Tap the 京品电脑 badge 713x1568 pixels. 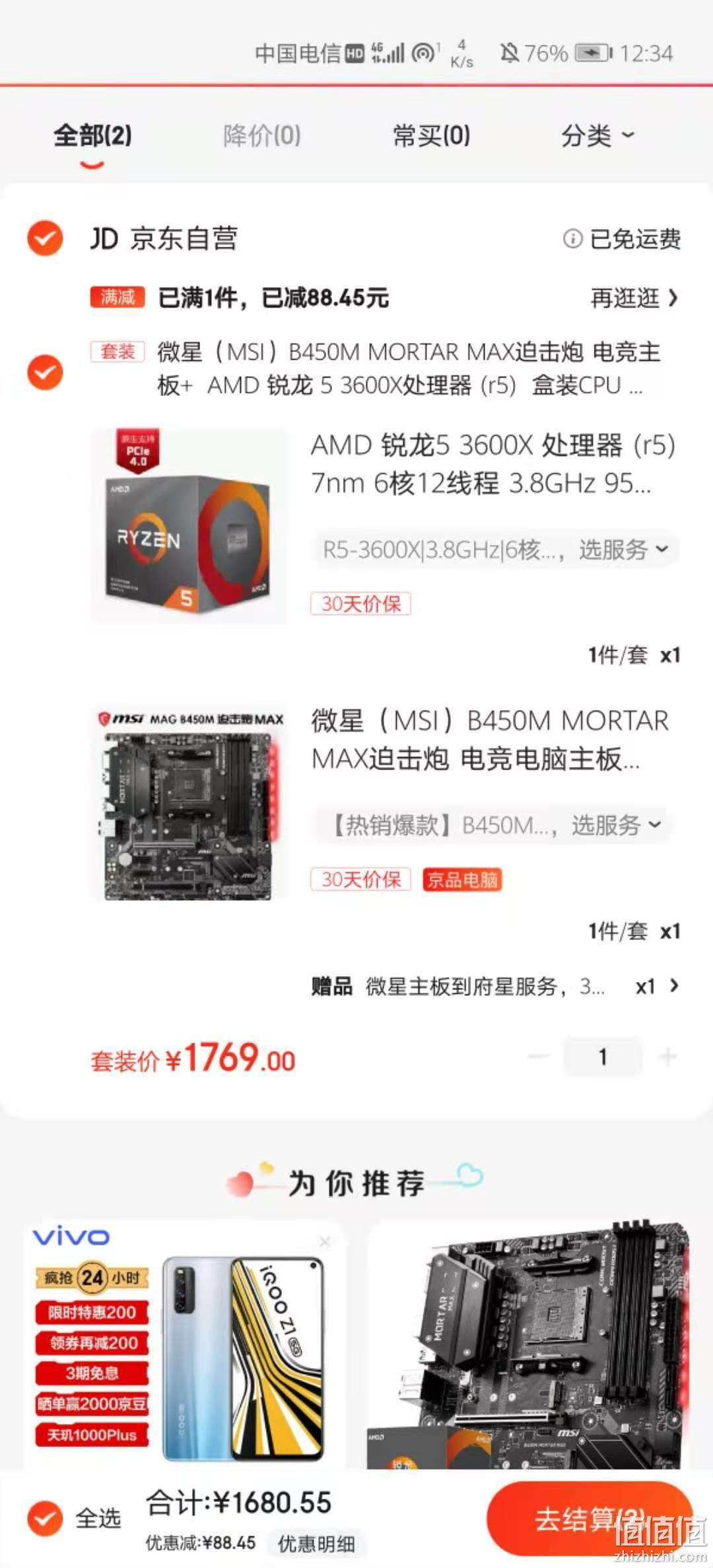click(x=462, y=880)
